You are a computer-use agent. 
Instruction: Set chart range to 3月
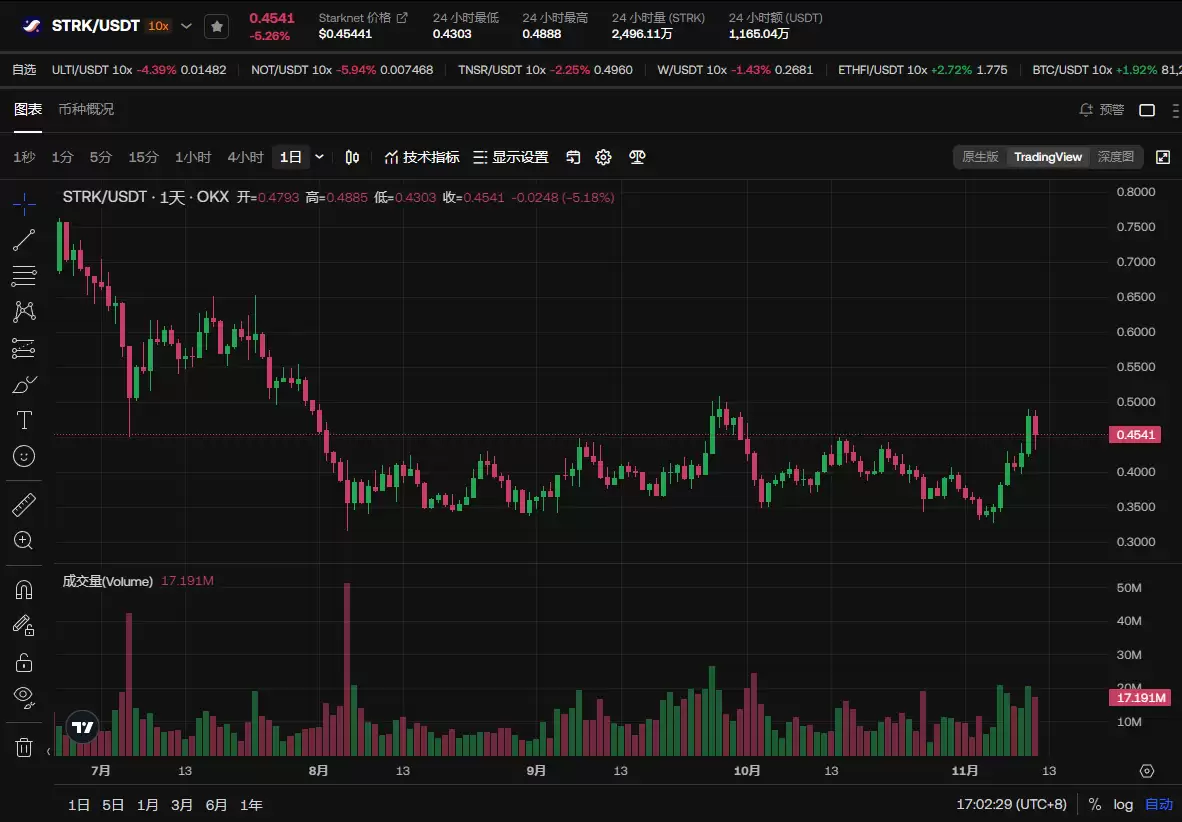[182, 805]
